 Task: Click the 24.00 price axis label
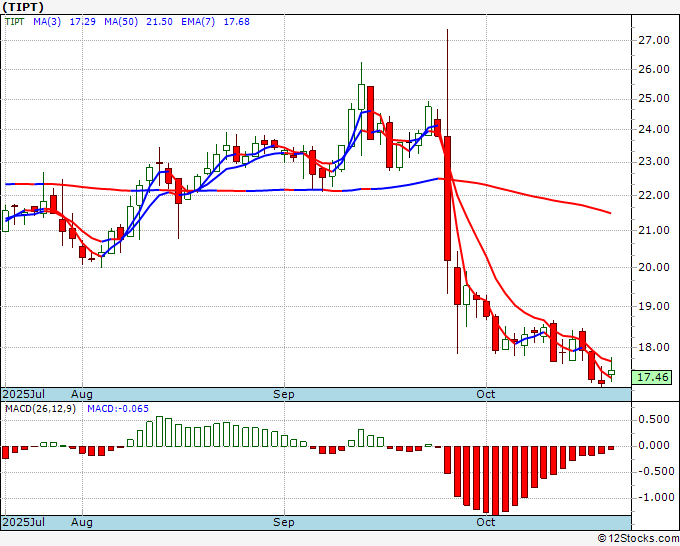pos(654,129)
